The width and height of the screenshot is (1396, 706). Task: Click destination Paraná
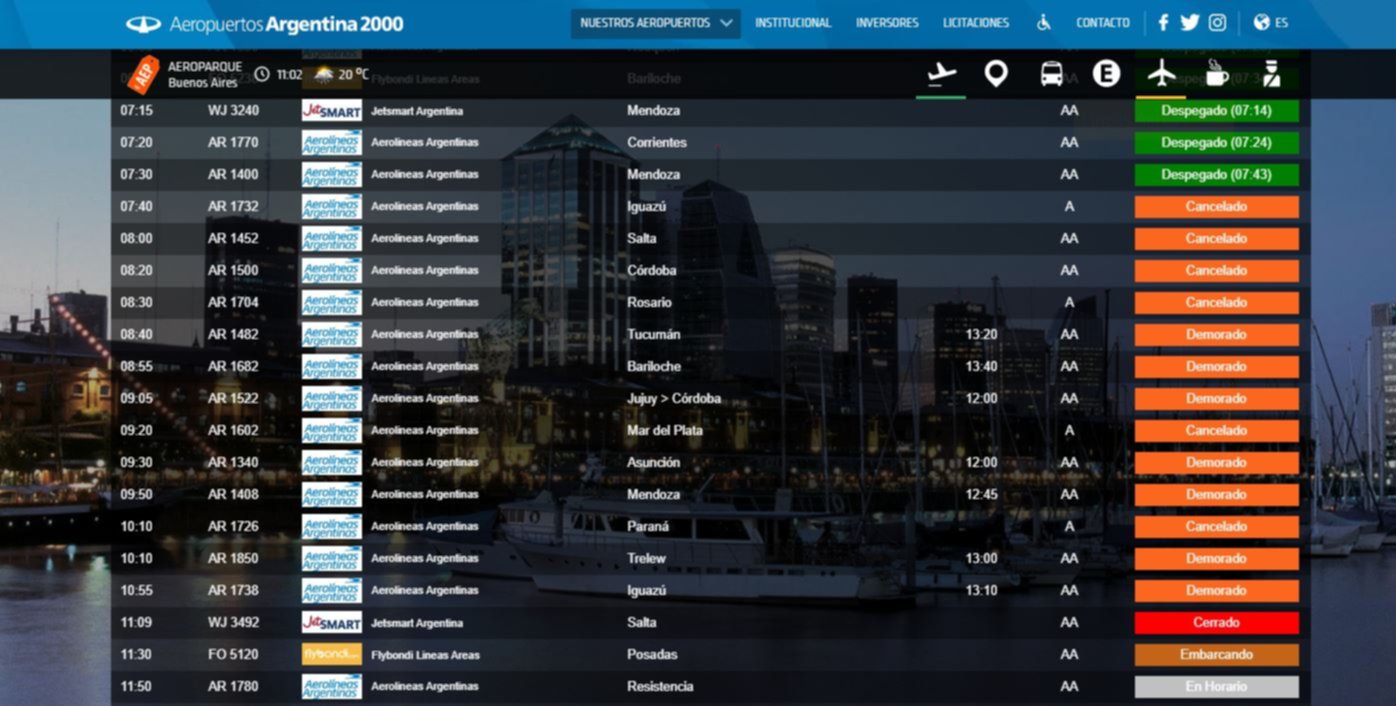tap(648, 526)
